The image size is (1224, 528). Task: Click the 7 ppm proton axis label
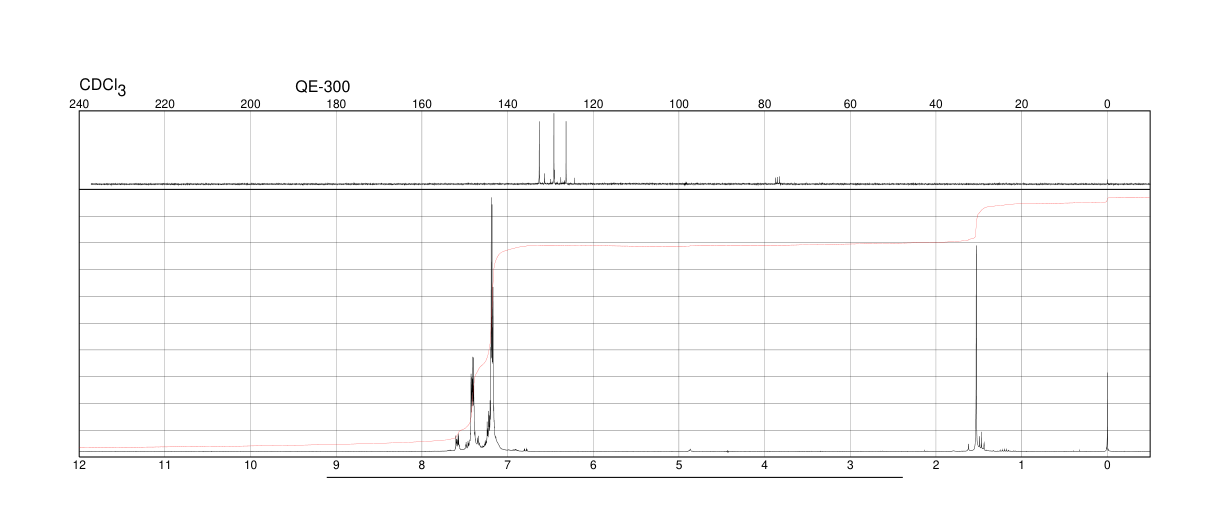[x=508, y=465]
